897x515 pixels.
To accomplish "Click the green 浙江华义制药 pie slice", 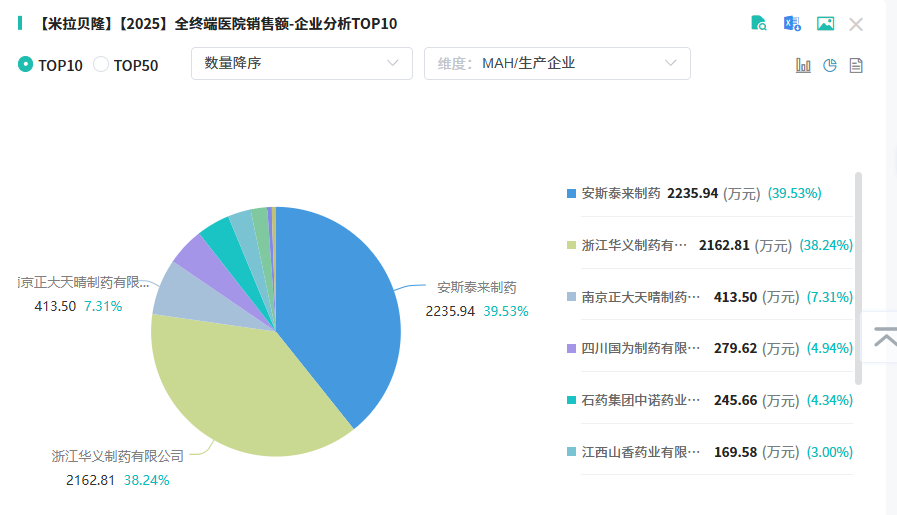I will 240,390.
